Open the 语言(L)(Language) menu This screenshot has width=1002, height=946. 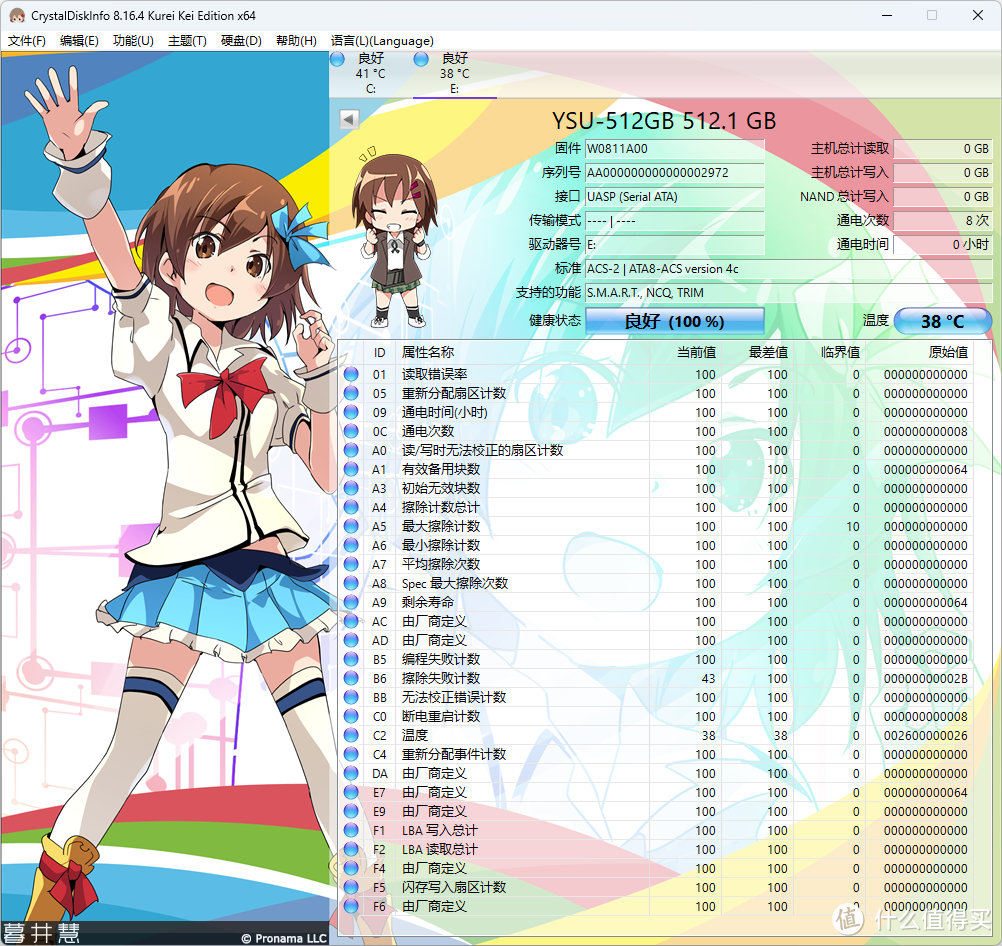[x=382, y=41]
